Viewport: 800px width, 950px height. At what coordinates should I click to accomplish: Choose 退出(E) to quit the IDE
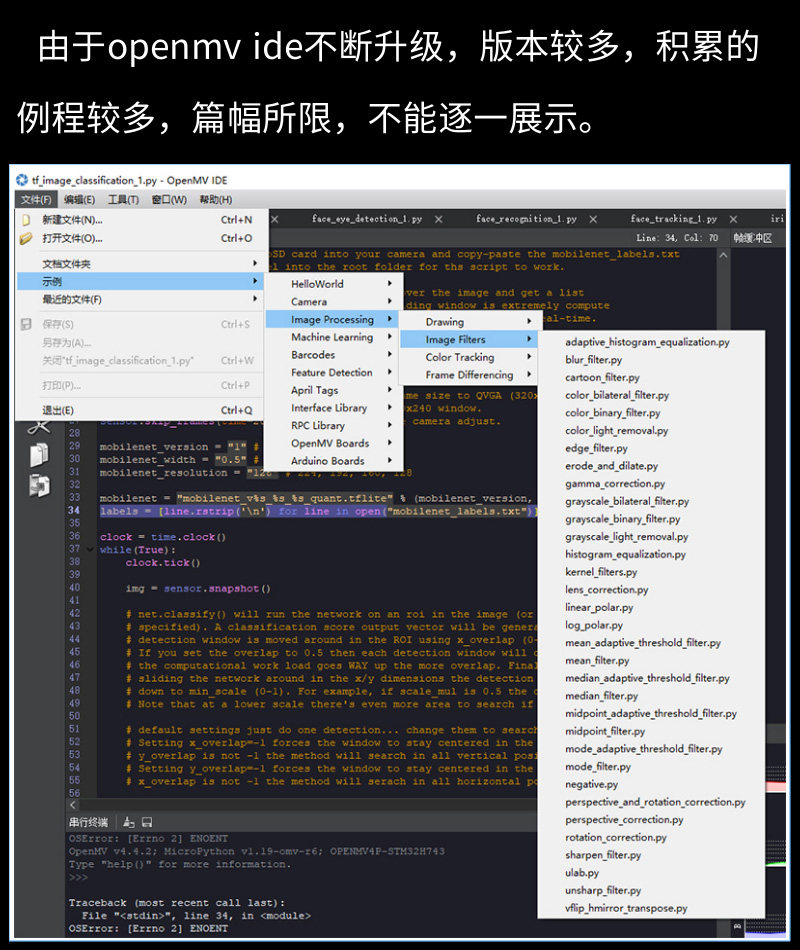click(139, 410)
